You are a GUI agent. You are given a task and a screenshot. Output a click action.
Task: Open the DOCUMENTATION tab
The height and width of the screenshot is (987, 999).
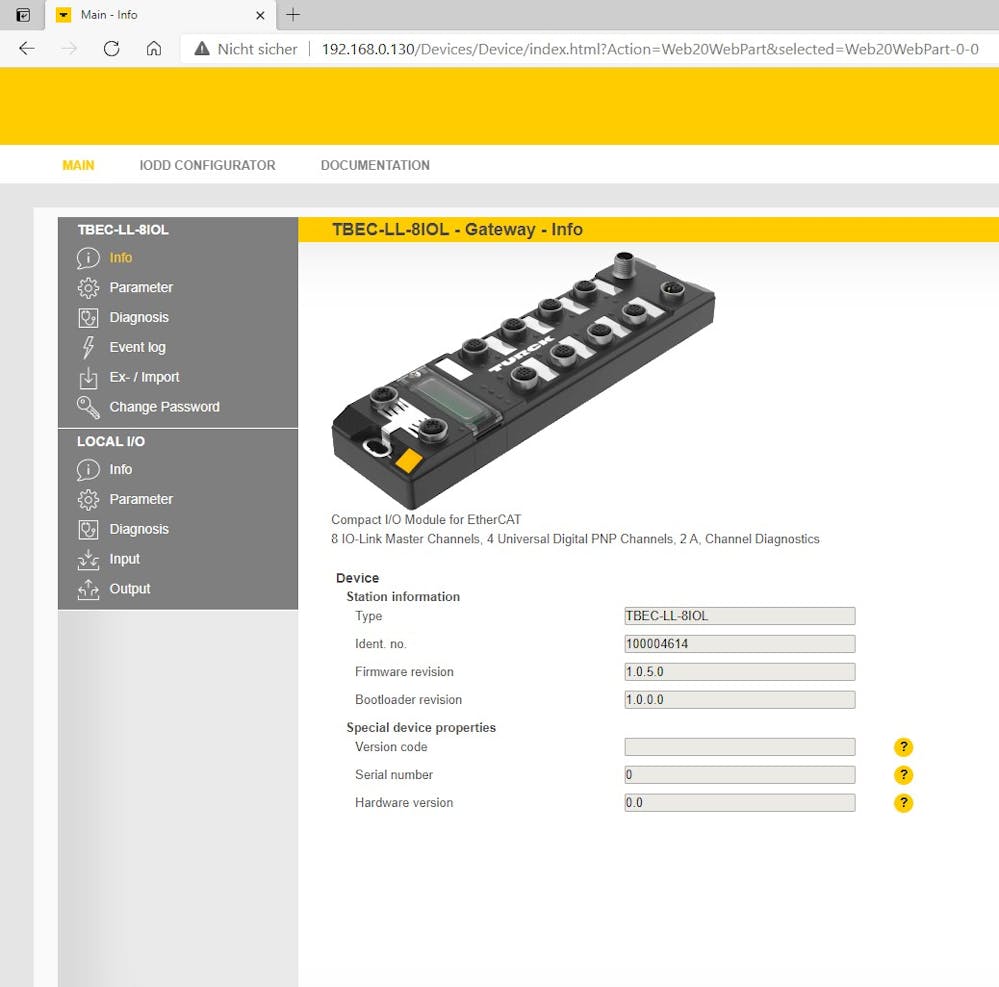coord(375,165)
